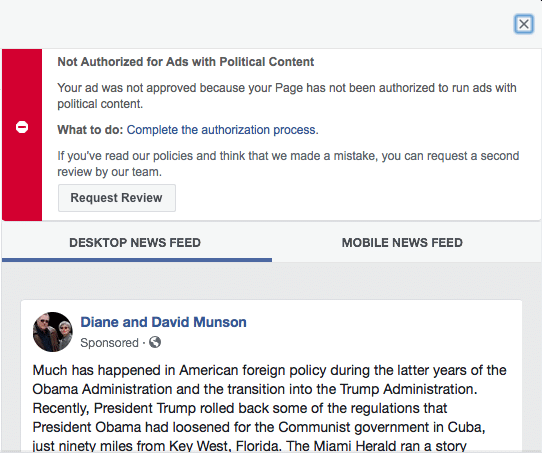Click 'Obama Administration' in the post text
The height and width of the screenshot is (462, 542).
coord(102,389)
